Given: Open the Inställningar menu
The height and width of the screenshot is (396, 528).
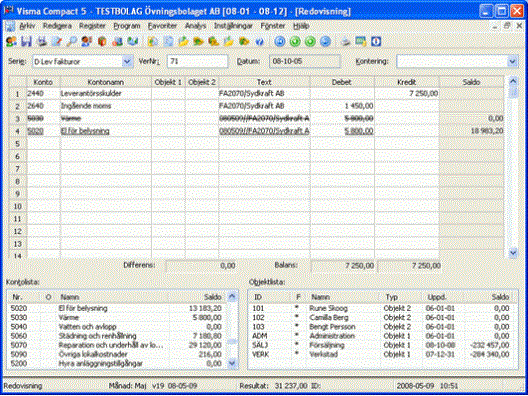Looking at the screenshot, I should pyautogui.click(x=233, y=26).
